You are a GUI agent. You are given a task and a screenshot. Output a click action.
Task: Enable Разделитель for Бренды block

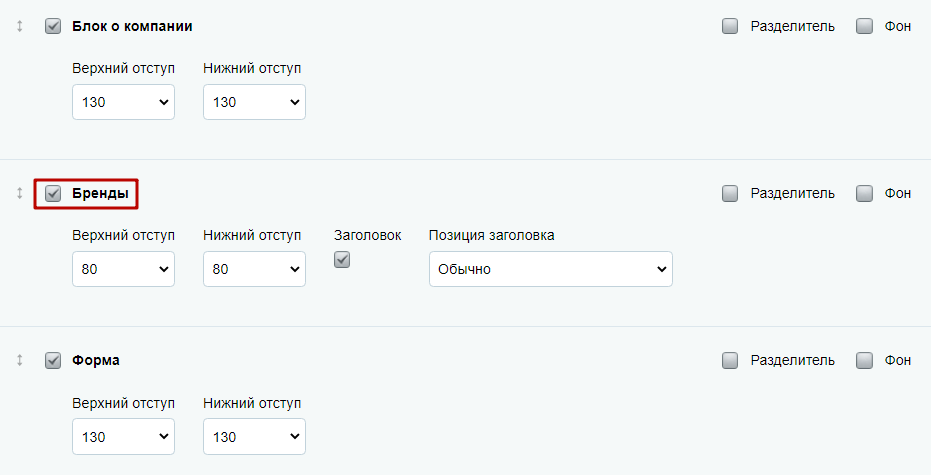[x=730, y=193]
